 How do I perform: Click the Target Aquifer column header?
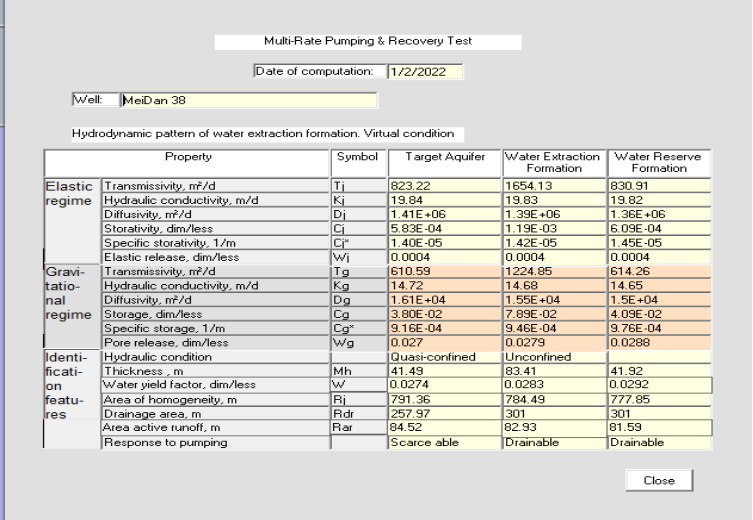445,163
